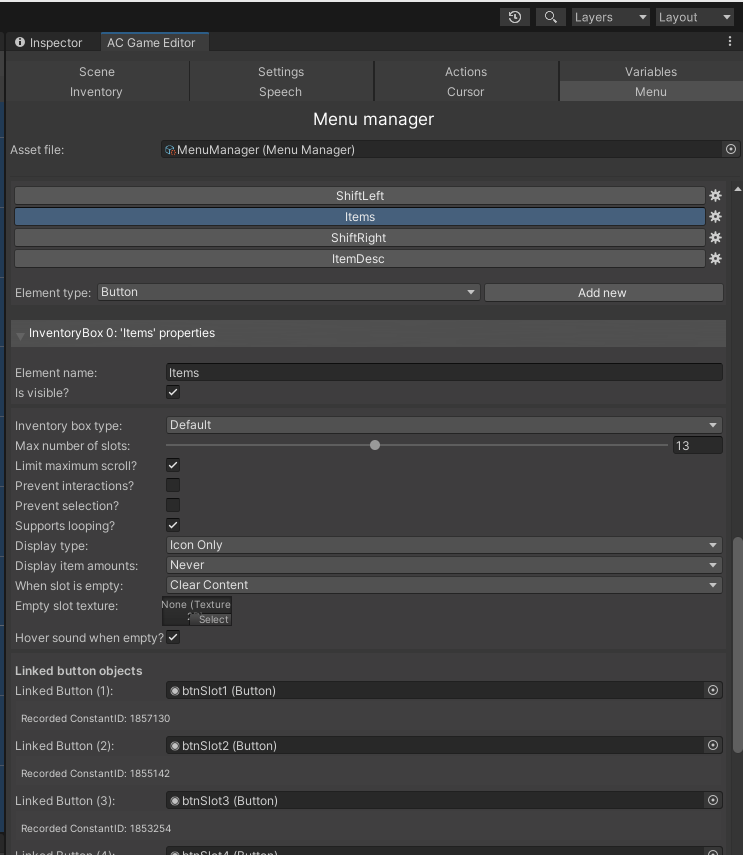Click object picker for Linked Button (3)
The width and height of the screenshot is (743, 855).
click(x=712, y=800)
